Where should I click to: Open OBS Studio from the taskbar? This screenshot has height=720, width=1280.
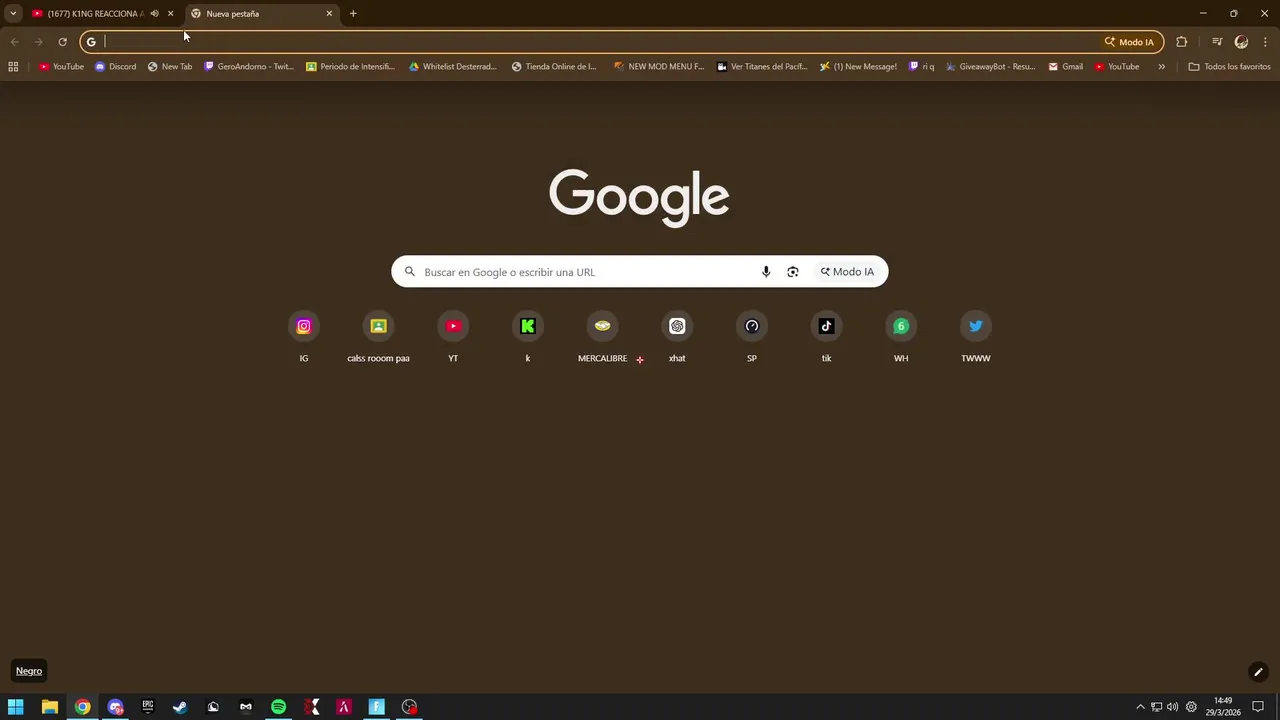point(409,707)
